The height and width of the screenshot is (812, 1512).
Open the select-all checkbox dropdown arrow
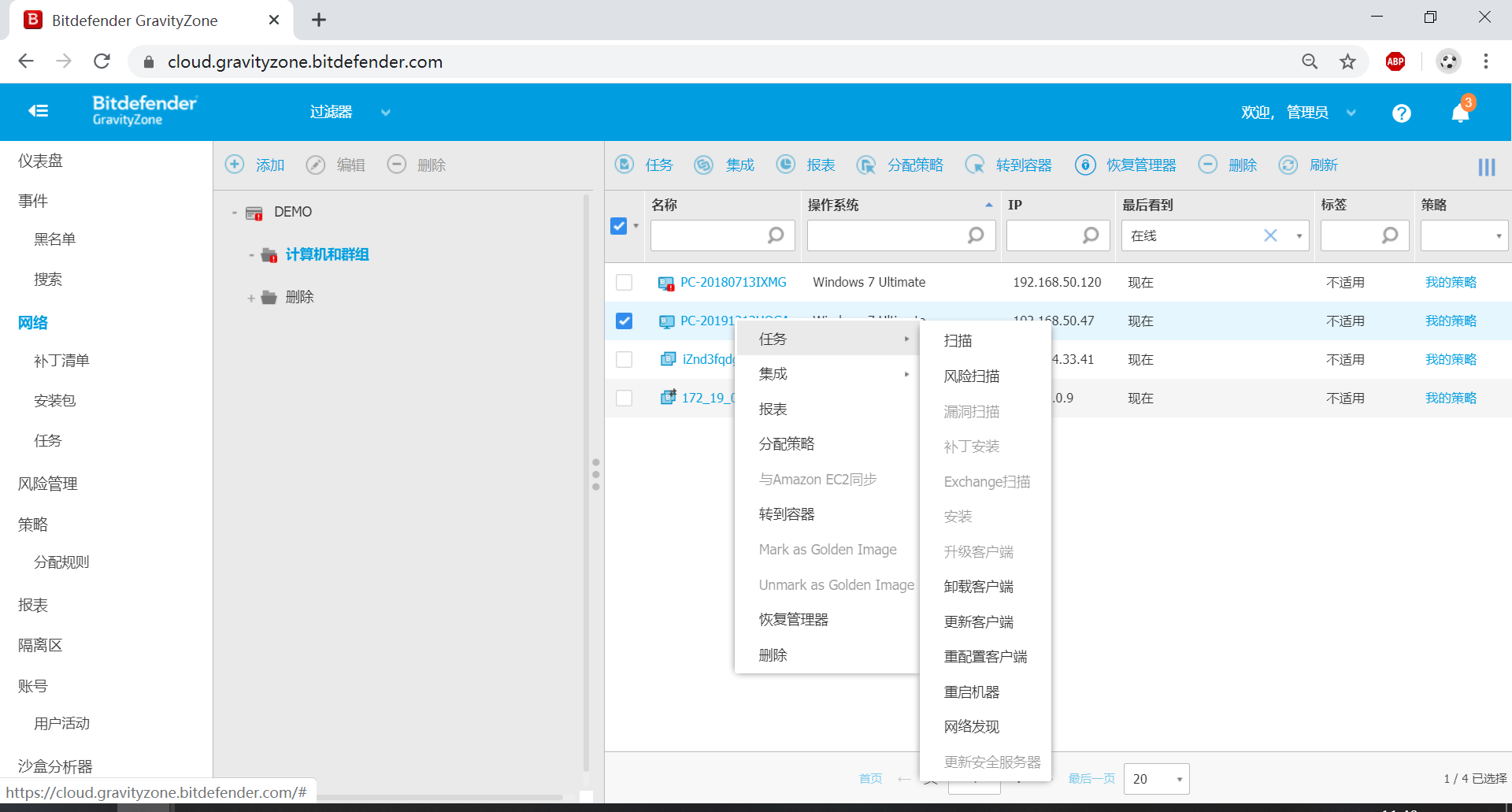[636, 226]
